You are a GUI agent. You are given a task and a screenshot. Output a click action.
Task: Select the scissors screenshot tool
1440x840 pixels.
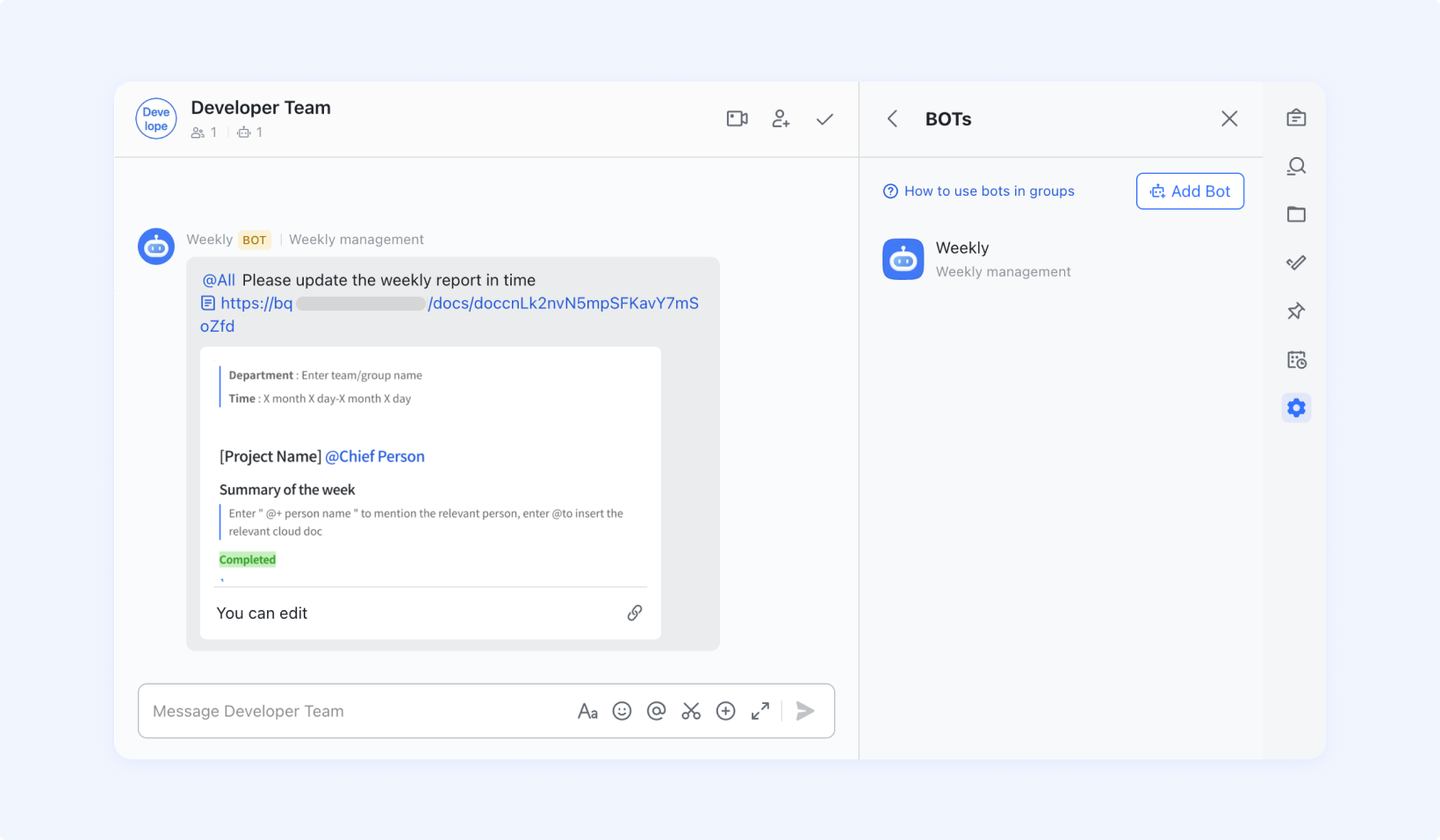691,711
